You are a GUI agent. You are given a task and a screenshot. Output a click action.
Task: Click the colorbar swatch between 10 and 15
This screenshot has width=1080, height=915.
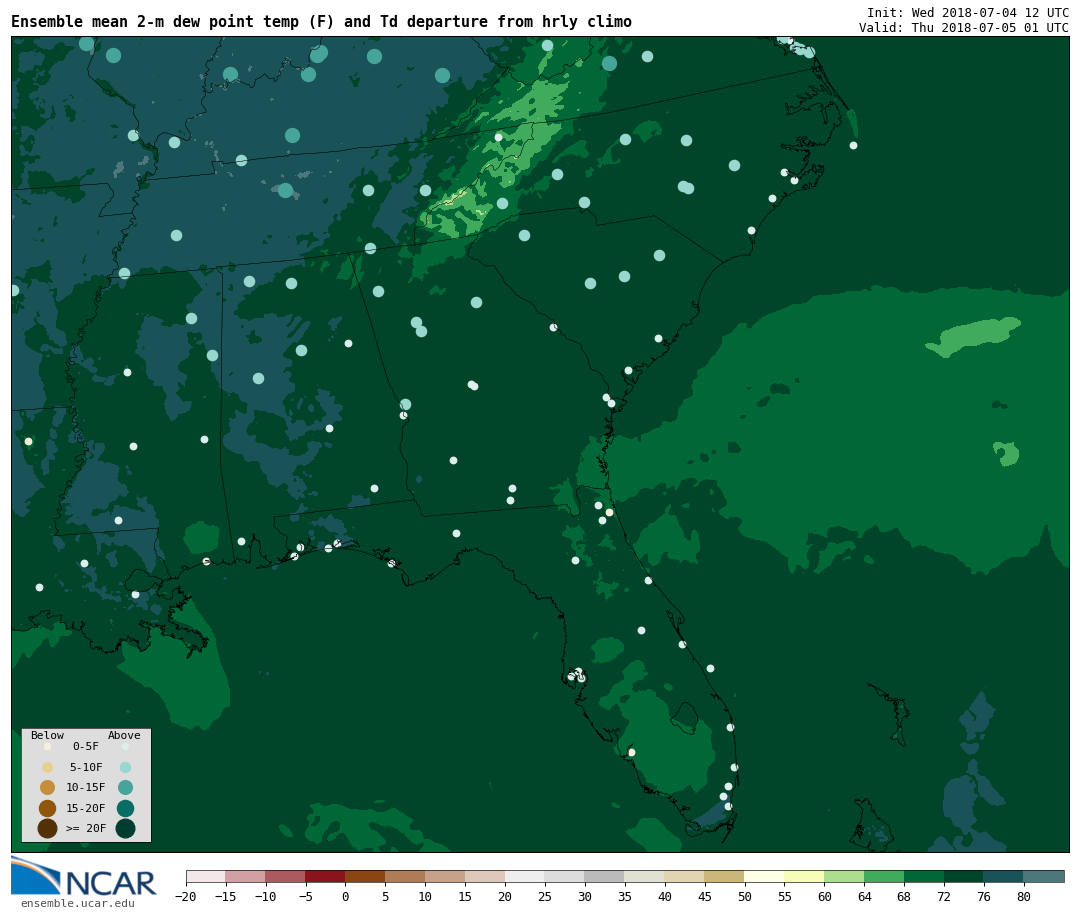coord(446,876)
